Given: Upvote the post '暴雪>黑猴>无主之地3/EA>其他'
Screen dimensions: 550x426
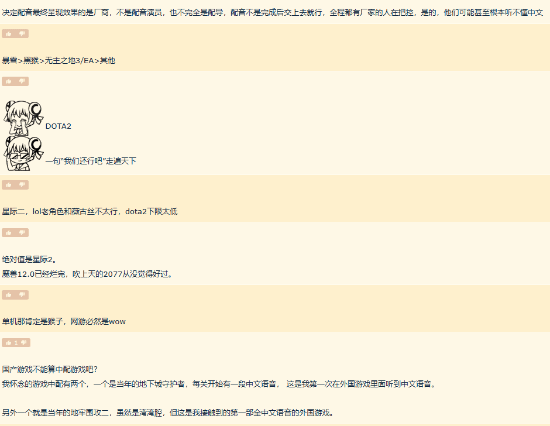Looking at the screenshot, I should point(8,34).
